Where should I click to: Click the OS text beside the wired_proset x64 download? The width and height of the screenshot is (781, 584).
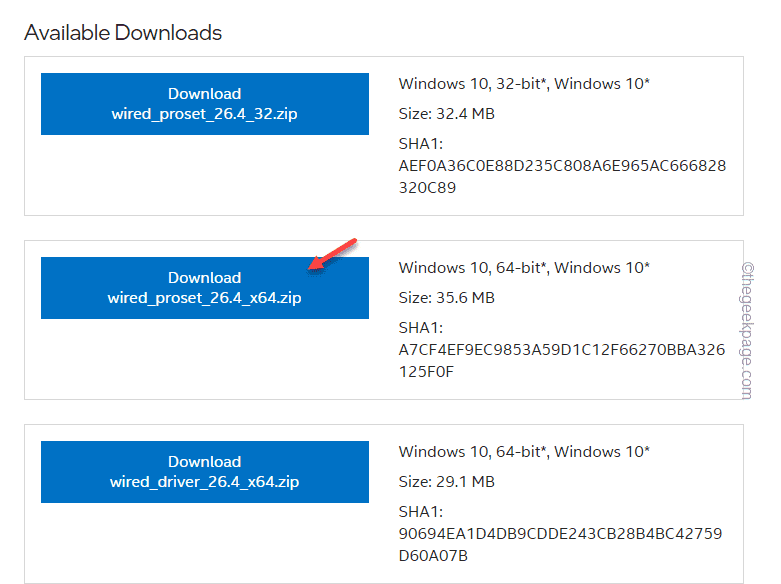[524, 267]
